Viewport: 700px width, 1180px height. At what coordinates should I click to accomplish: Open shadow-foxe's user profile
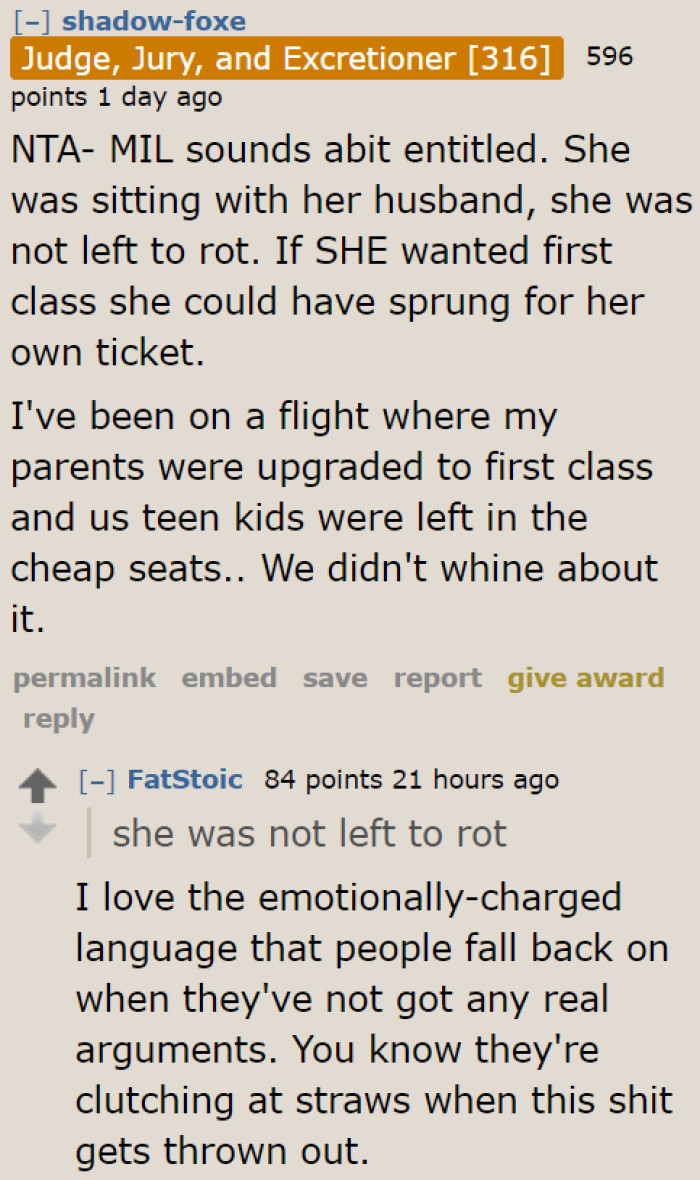(154, 19)
